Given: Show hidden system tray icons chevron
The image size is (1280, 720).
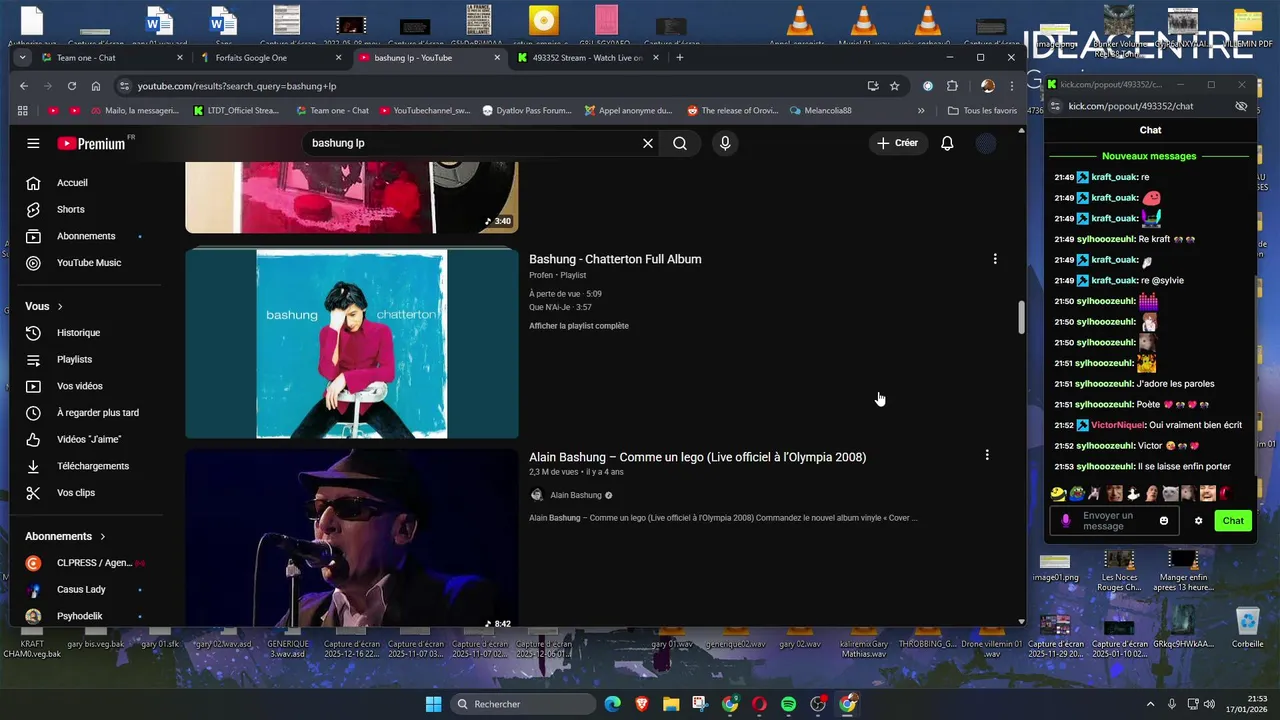Looking at the screenshot, I should (1150, 704).
